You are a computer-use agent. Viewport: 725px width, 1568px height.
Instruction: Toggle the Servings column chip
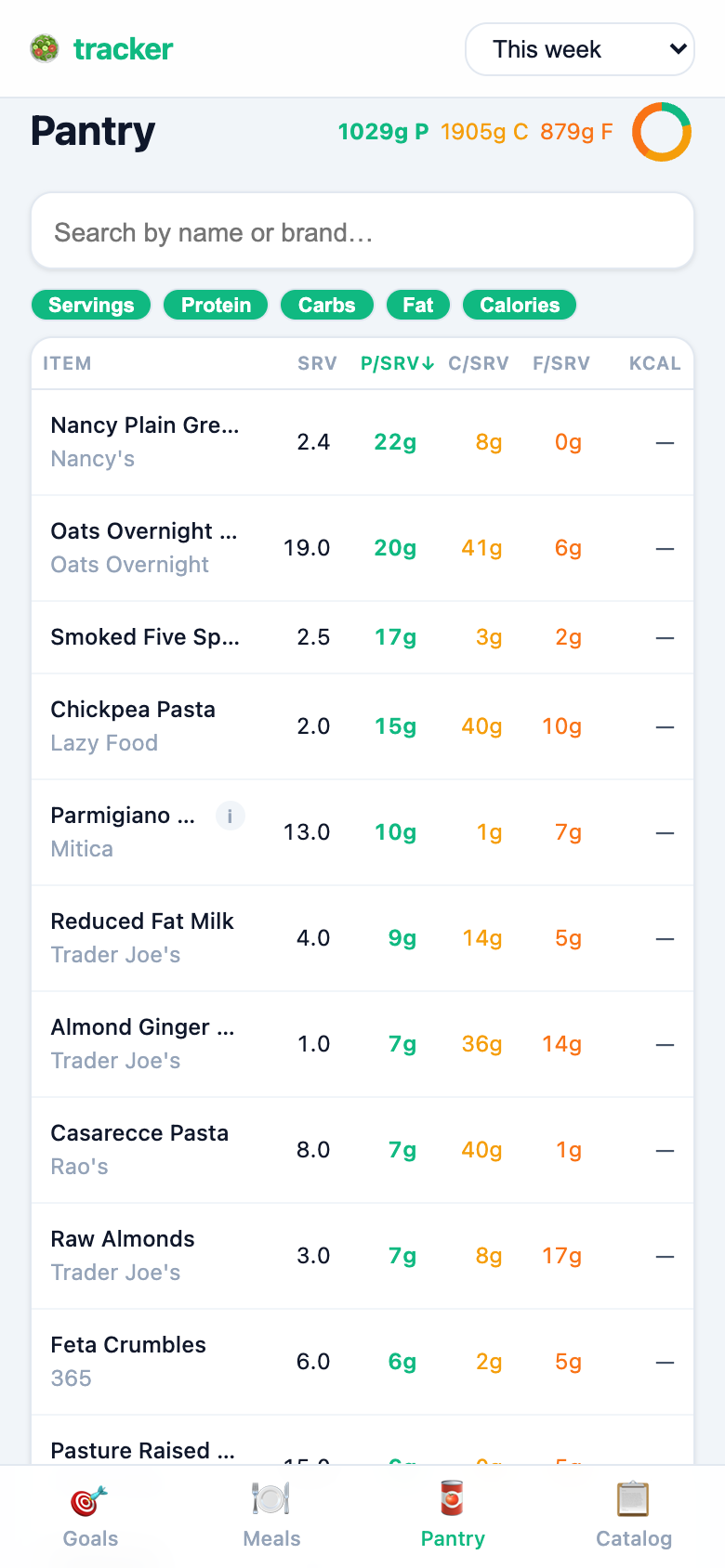coord(91,305)
